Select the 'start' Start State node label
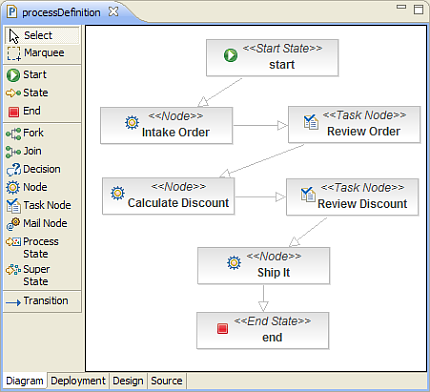Image resolution: width=430 pixels, height=392 pixels. coord(282,65)
